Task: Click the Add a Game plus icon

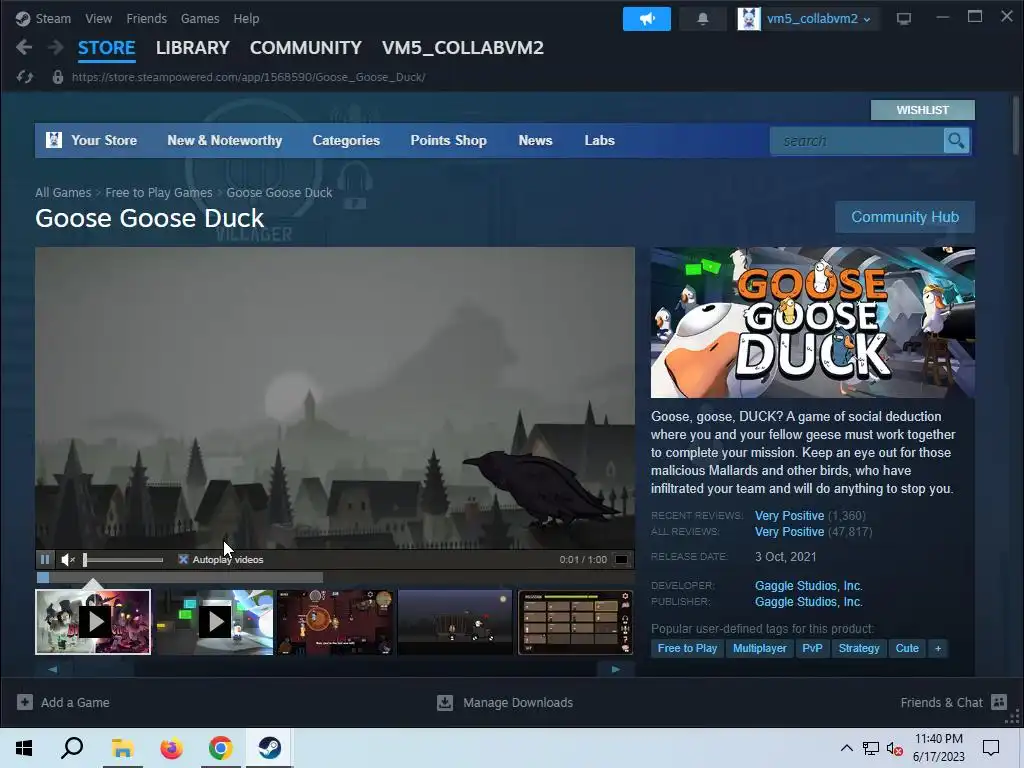Action: 25,702
